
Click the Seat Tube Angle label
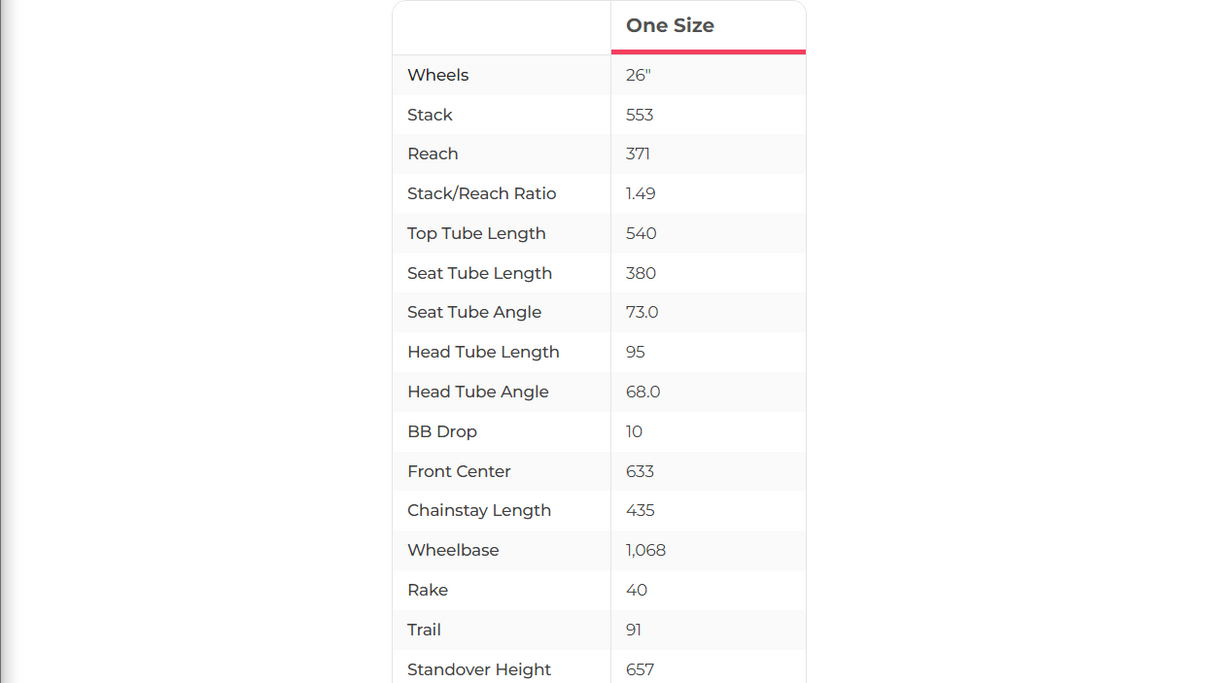pyautogui.click(x=474, y=312)
